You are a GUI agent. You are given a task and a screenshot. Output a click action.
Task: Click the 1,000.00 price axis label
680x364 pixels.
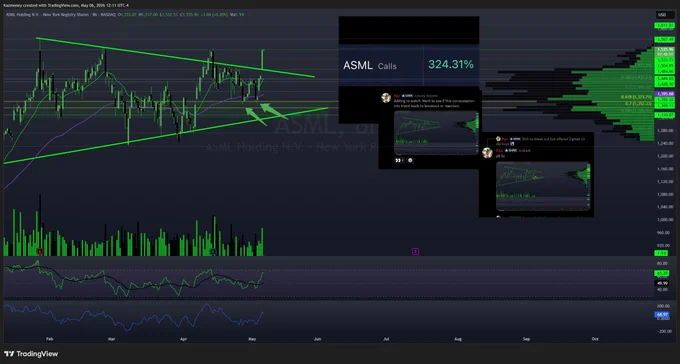(665, 220)
